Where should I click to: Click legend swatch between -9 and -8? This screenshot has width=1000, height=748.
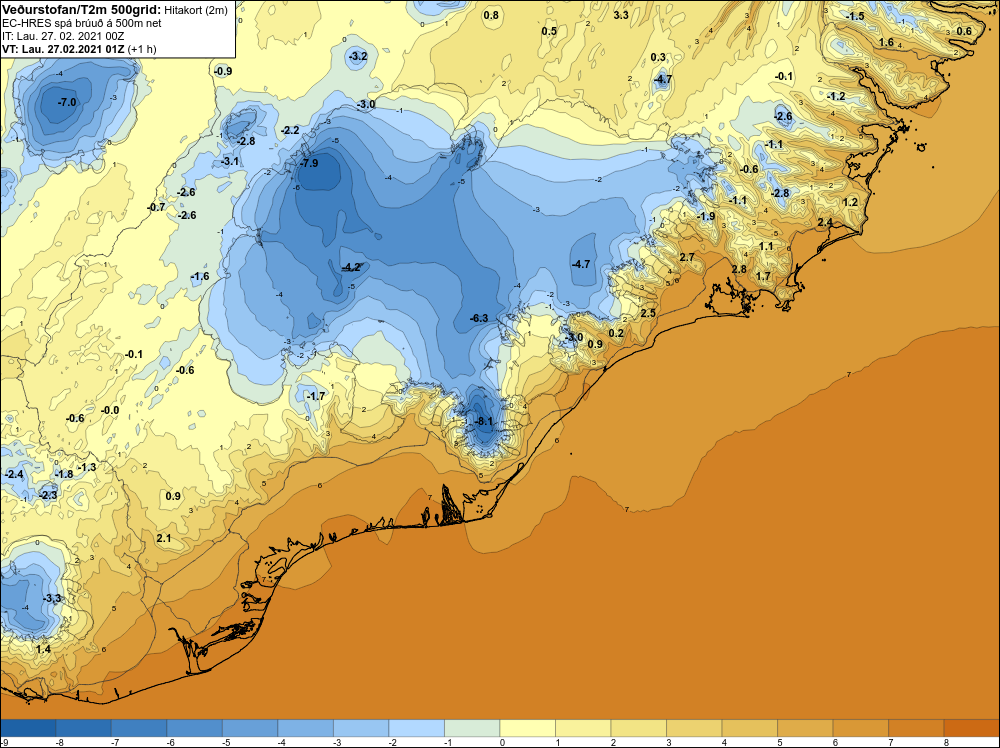[x=28, y=728]
